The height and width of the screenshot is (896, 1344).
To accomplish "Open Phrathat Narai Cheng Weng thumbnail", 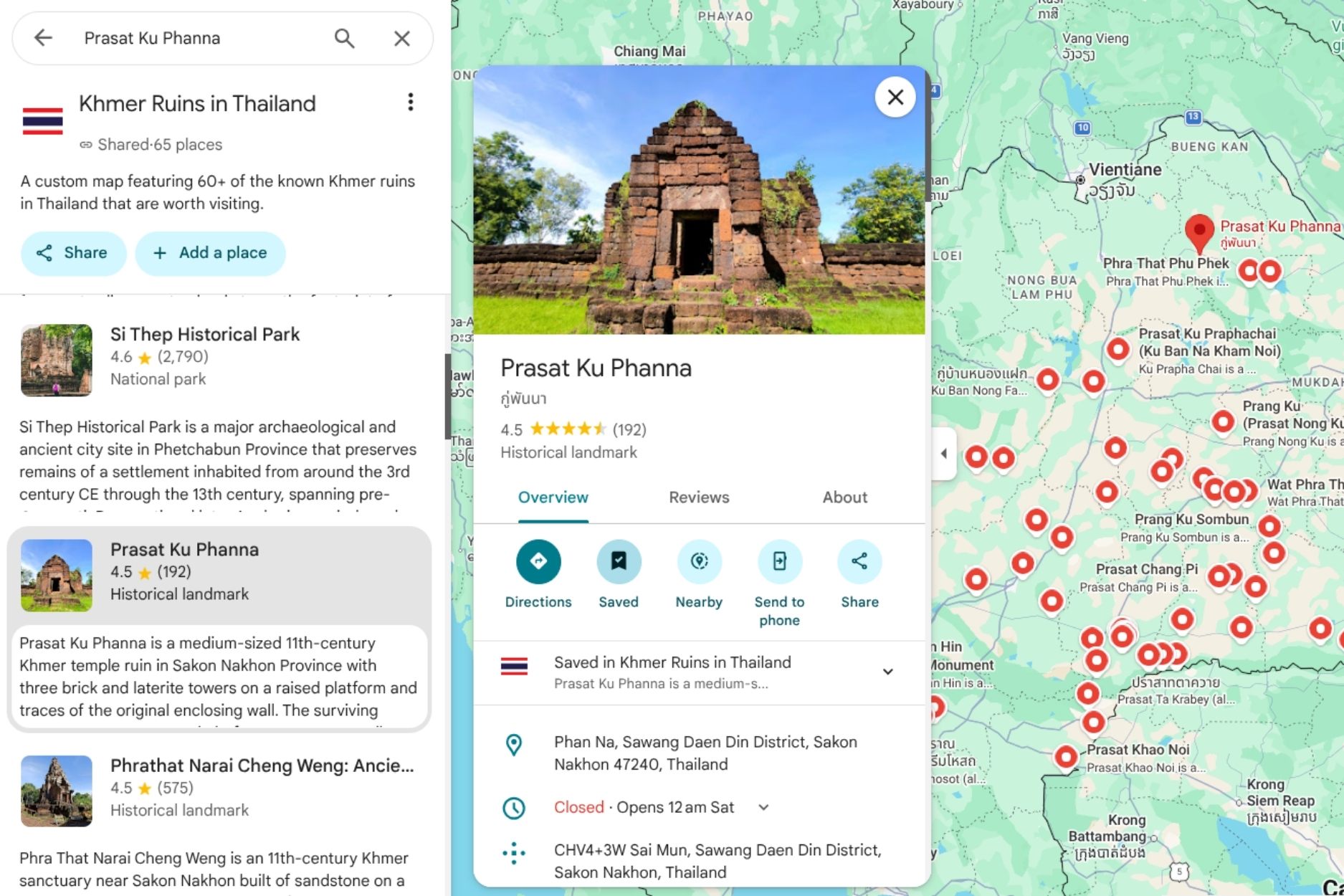I will coord(57,791).
